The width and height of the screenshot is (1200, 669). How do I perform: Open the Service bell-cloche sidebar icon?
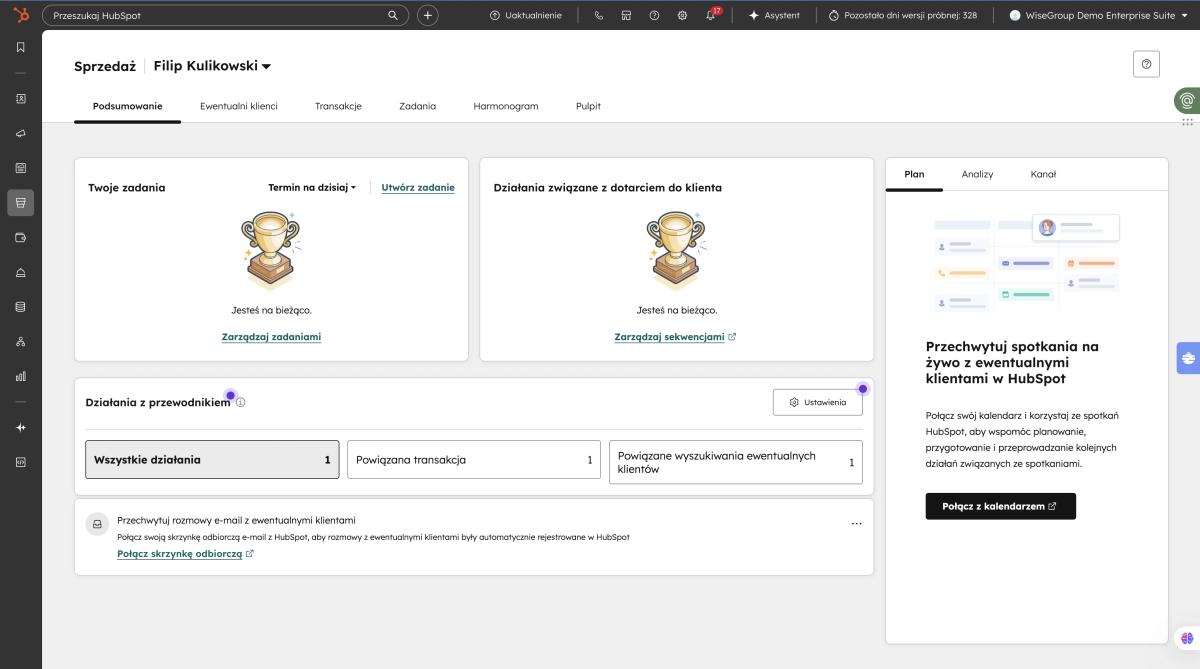click(x=20, y=273)
